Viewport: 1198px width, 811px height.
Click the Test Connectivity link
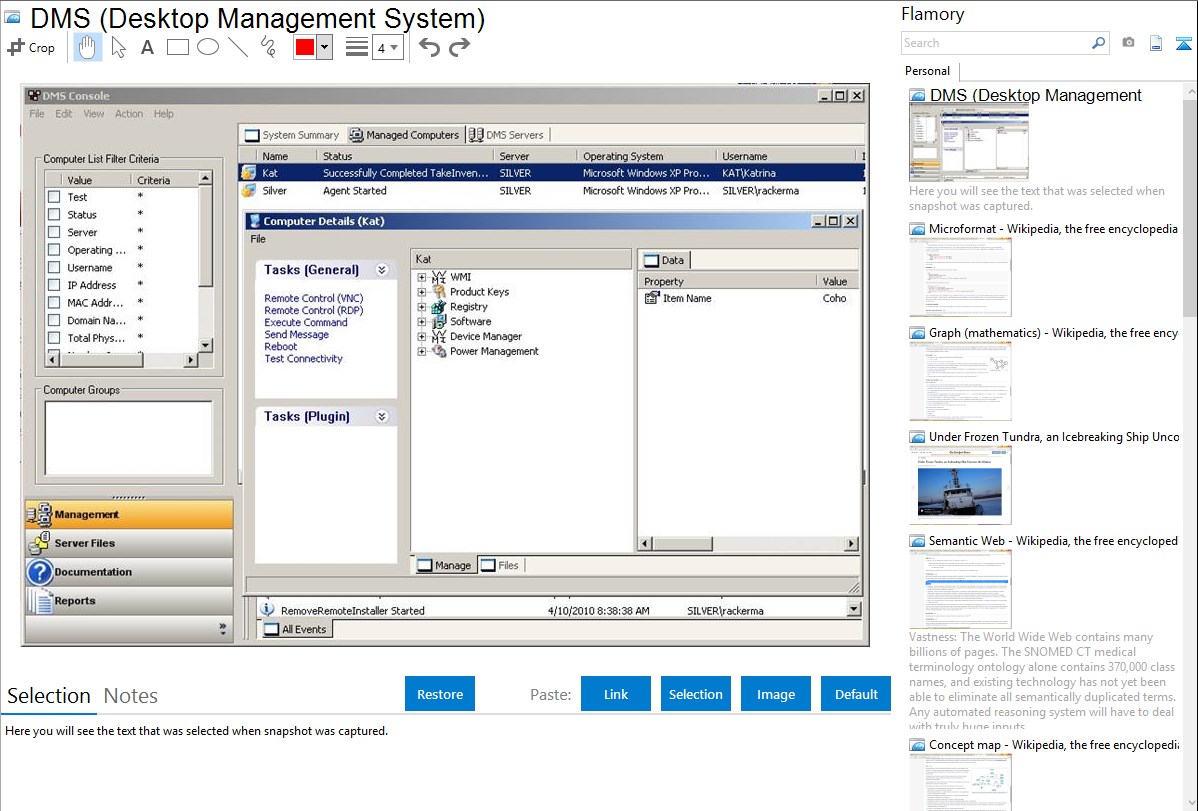(303, 358)
